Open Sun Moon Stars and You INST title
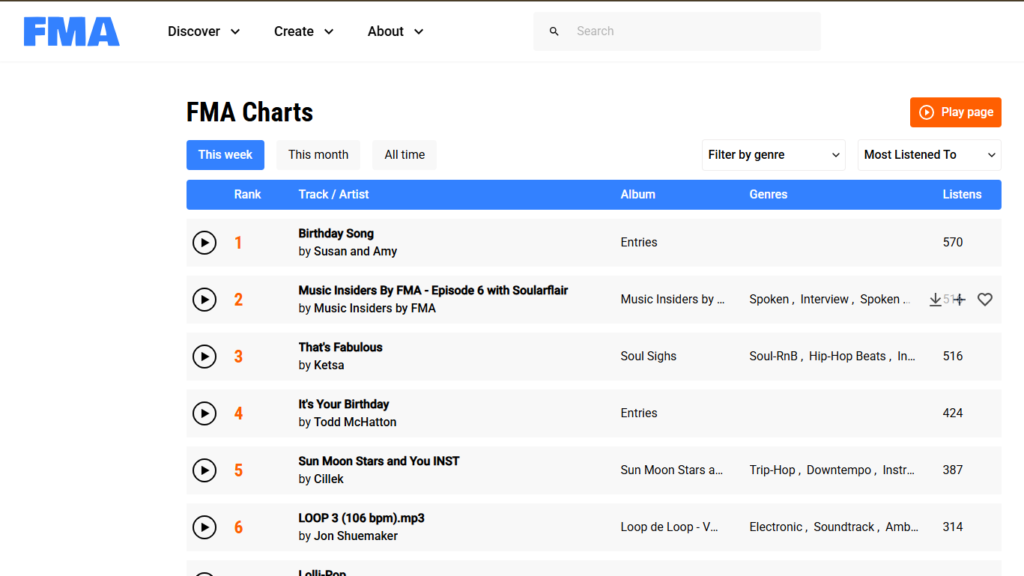Image resolution: width=1024 pixels, height=576 pixels. [x=379, y=461]
